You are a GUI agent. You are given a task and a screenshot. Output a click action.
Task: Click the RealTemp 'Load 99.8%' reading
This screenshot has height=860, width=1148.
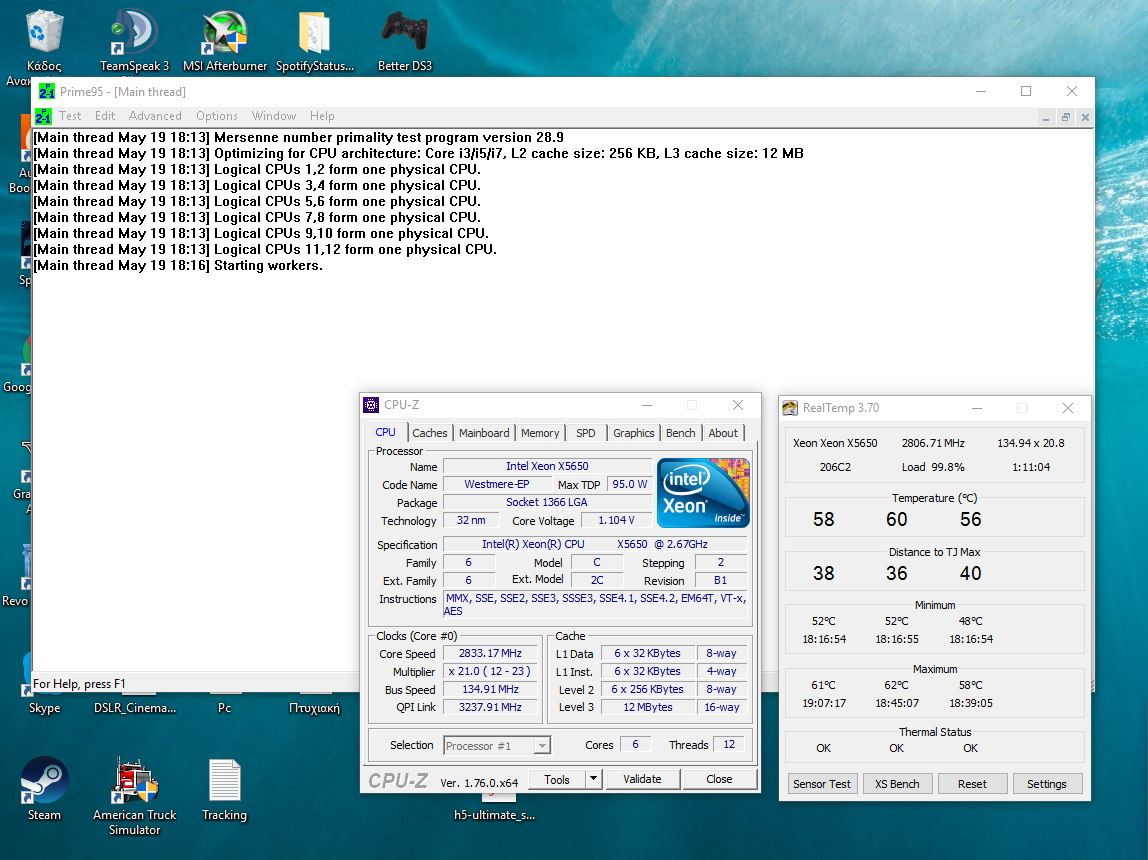point(933,467)
